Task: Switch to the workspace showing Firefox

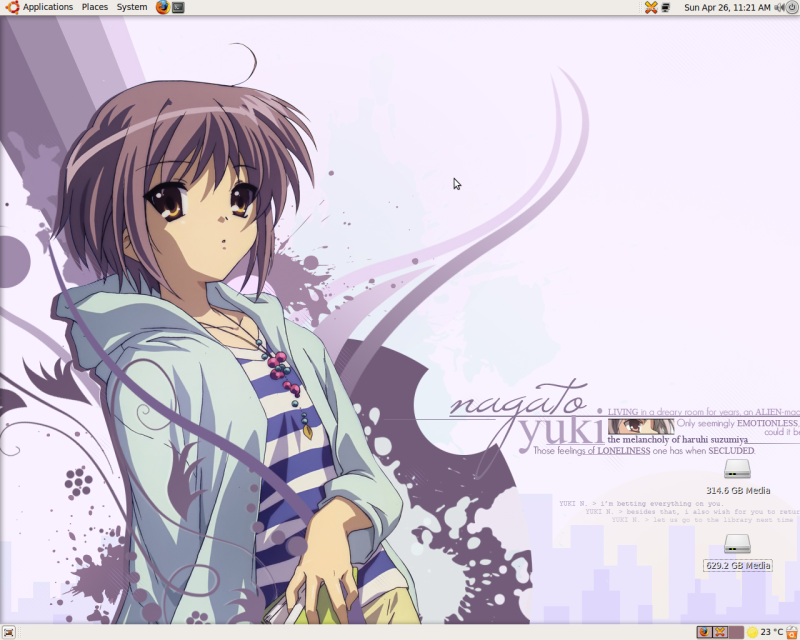Action: (704, 632)
